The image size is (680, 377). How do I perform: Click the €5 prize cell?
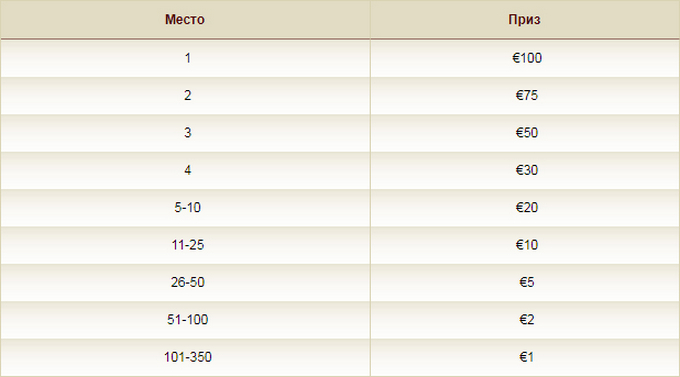[x=526, y=282]
